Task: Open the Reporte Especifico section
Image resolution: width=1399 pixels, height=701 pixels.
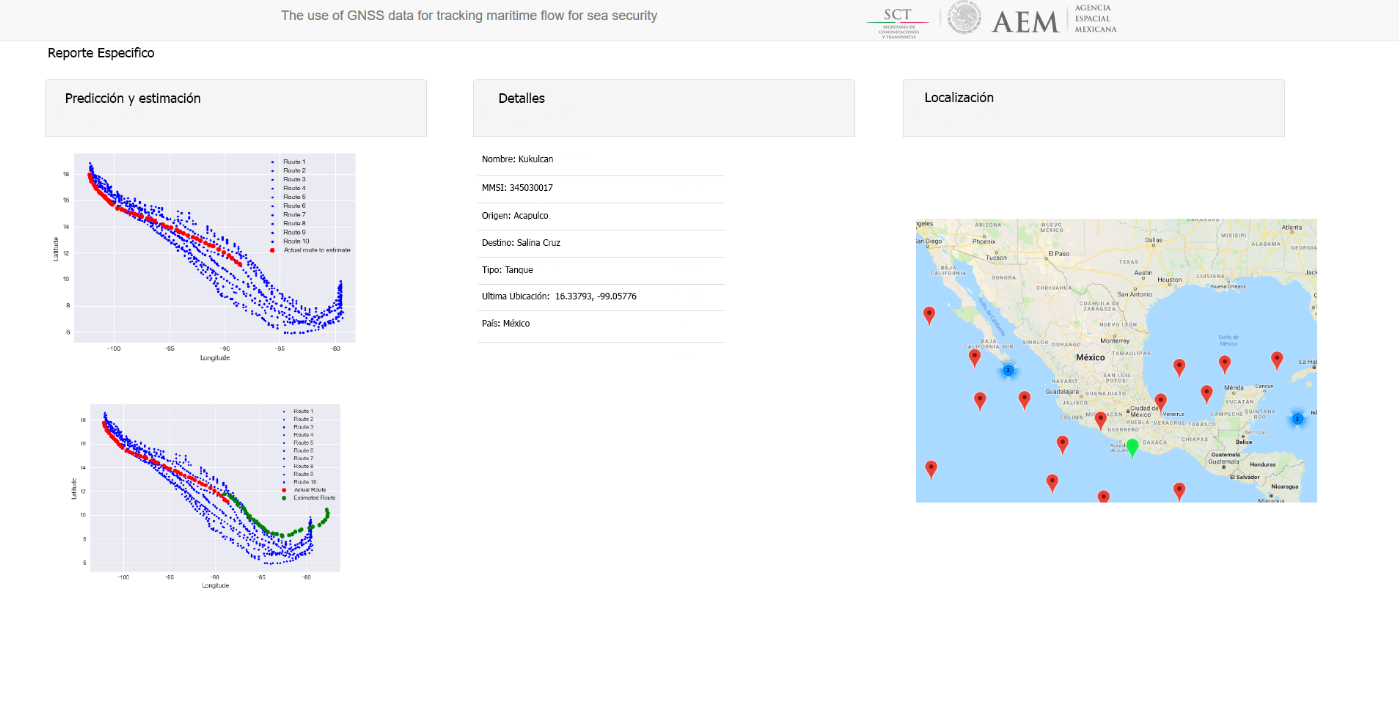Action: pos(100,53)
